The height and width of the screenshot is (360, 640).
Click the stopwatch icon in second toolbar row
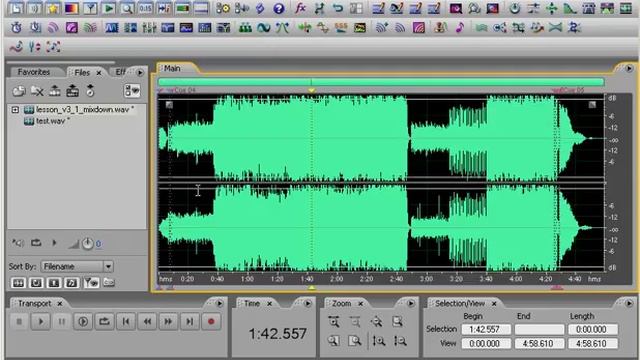(16, 27)
